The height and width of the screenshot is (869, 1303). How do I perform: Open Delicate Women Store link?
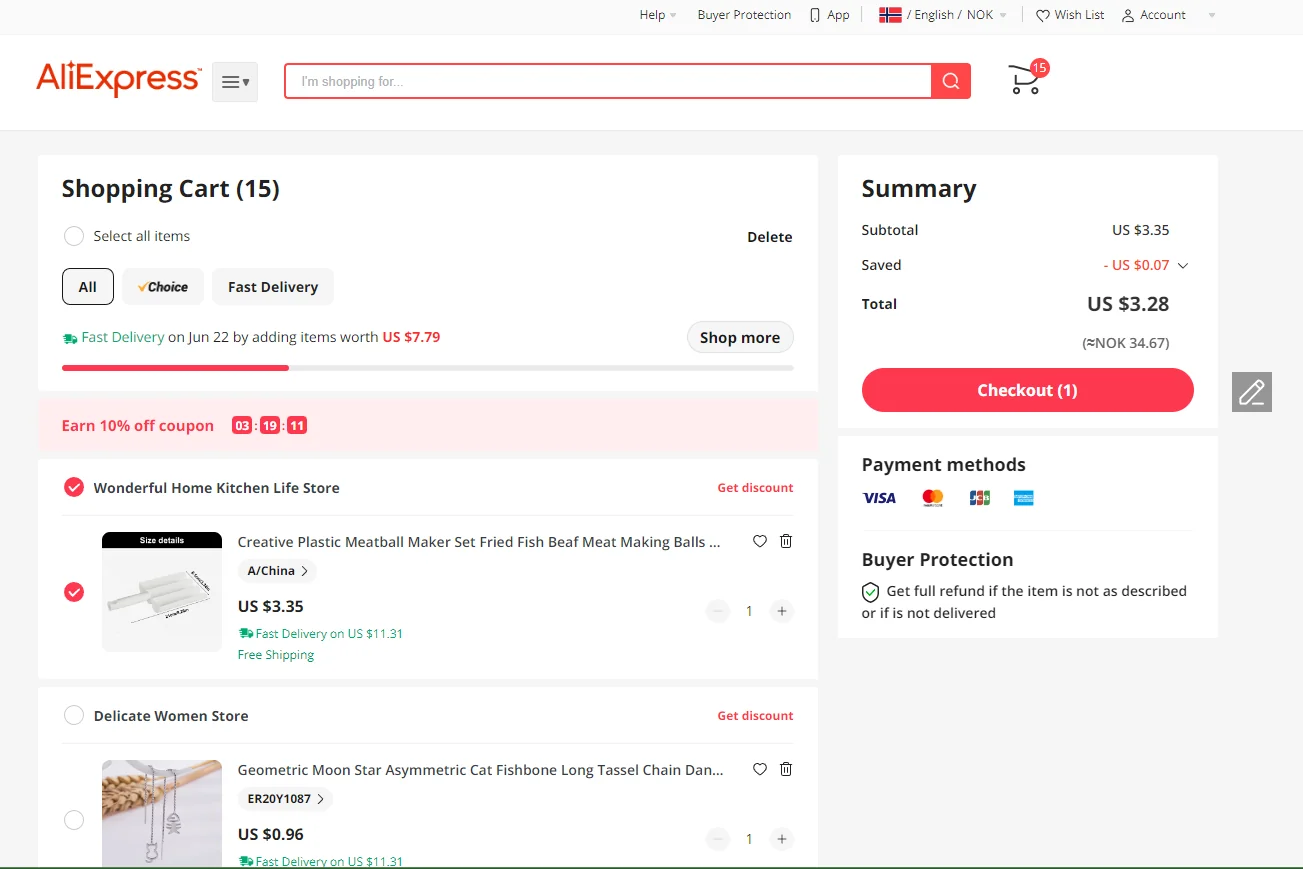click(x=171, y=716)
